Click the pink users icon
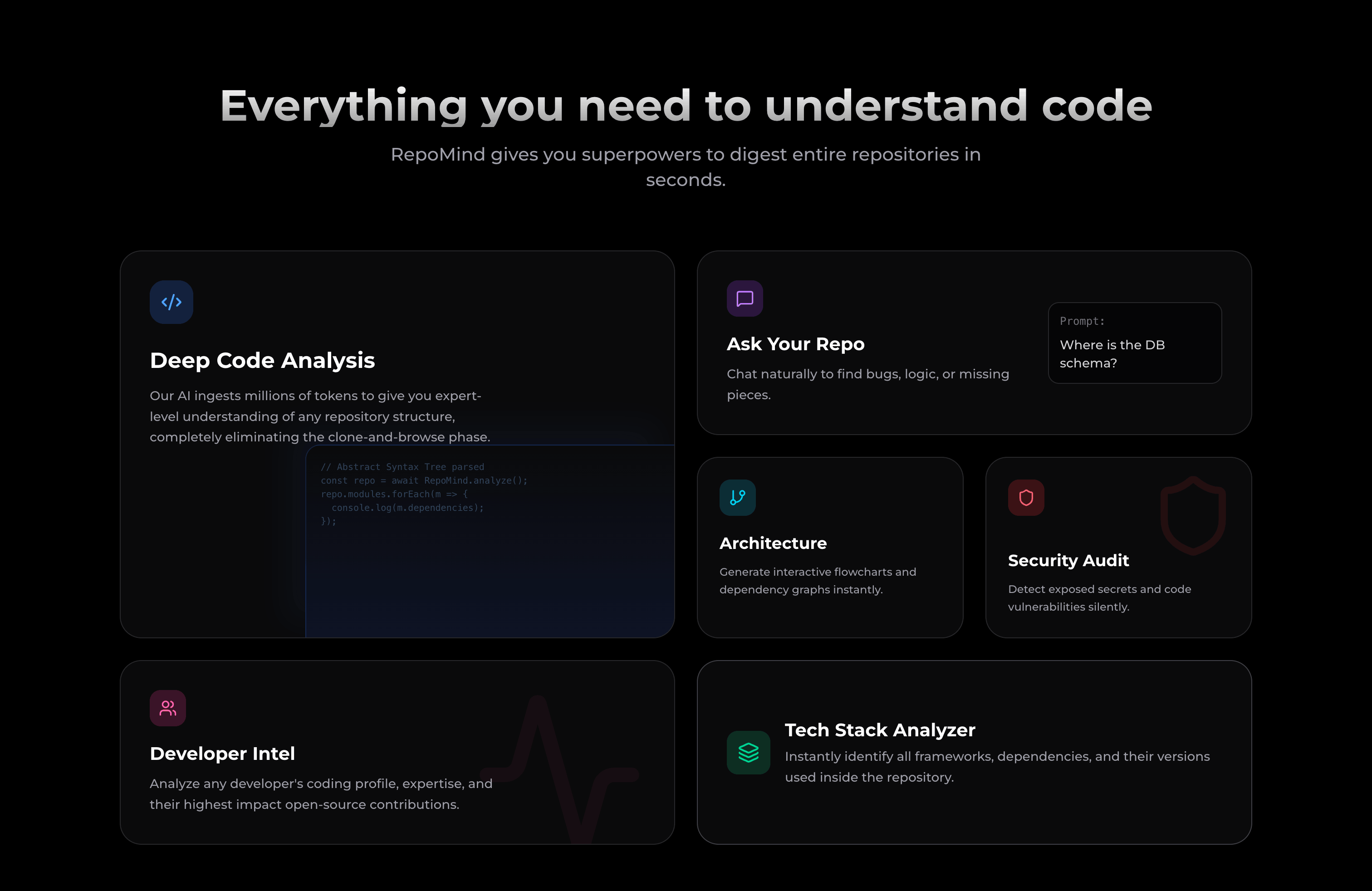Image resolution: width=1372 pixels, height=891 pixels. 168,708
